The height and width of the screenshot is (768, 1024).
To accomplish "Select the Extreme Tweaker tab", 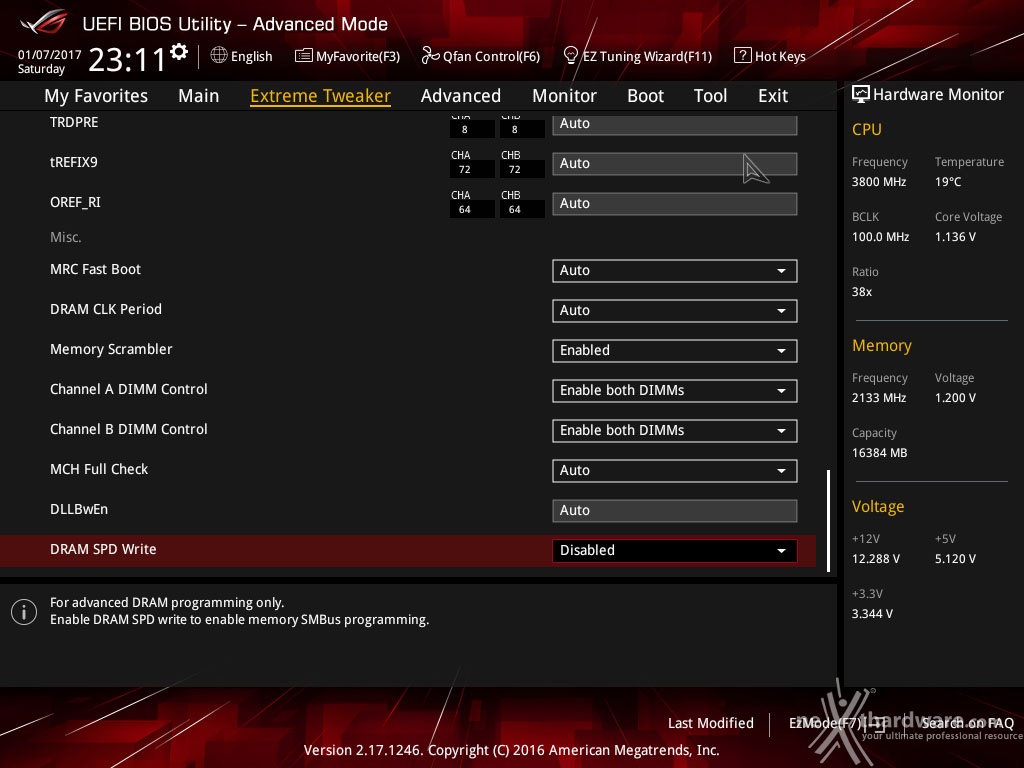I will [x=321, y=95].
